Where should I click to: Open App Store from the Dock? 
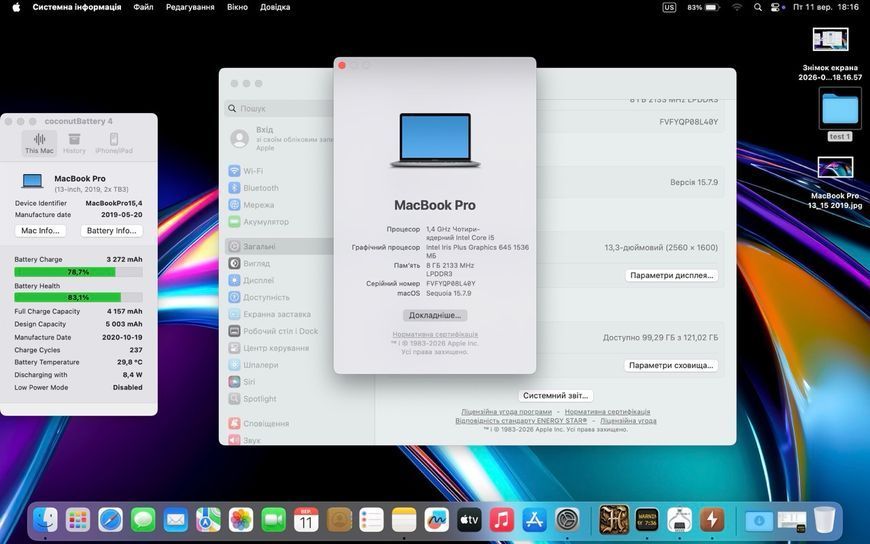(x=534, y=520)
